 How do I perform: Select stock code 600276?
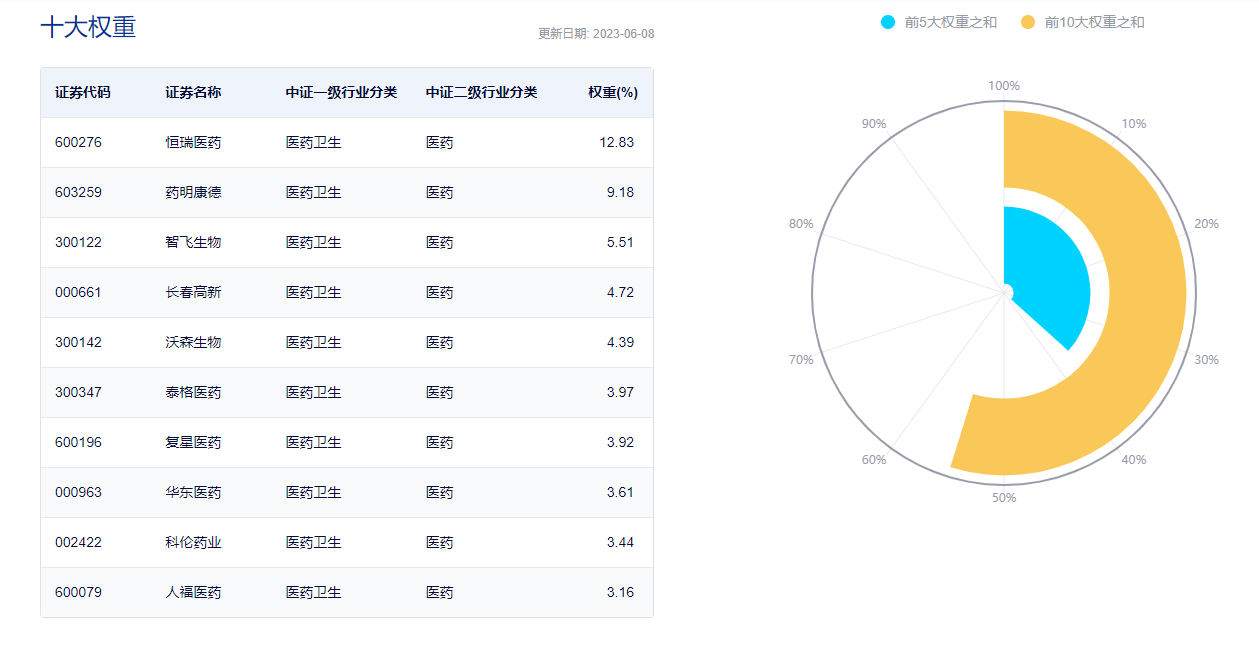tap(78, 143)
